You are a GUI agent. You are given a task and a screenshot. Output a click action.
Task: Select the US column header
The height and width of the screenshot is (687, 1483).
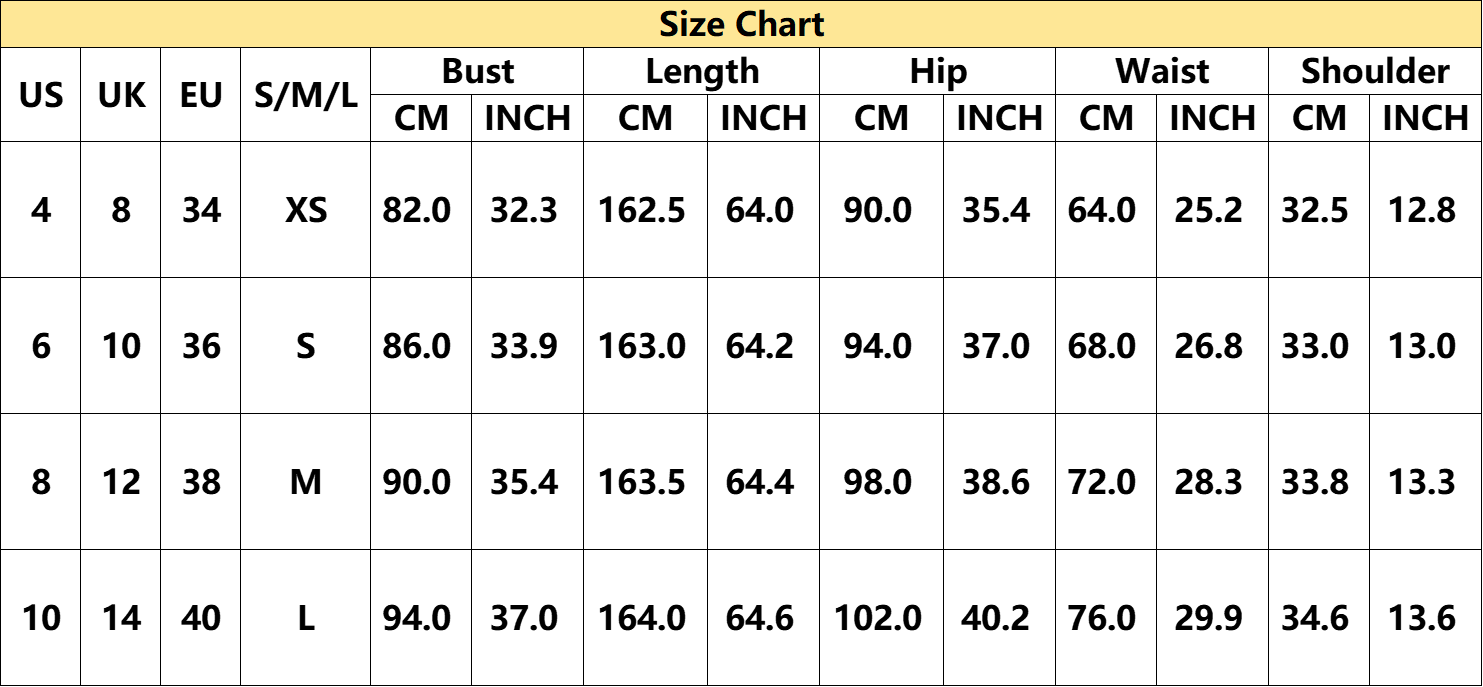point(41,95)
